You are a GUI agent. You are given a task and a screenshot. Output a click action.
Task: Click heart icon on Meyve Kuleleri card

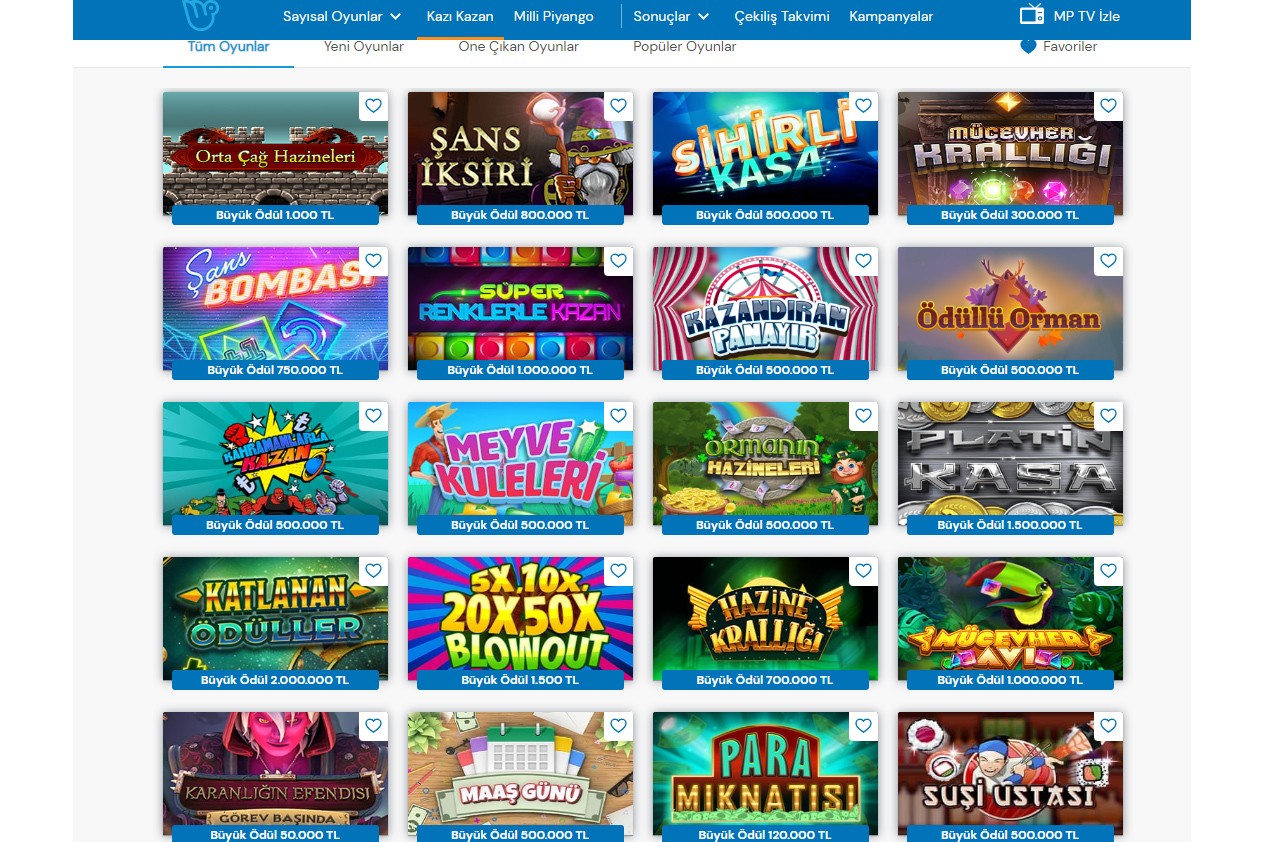point(618,416)
